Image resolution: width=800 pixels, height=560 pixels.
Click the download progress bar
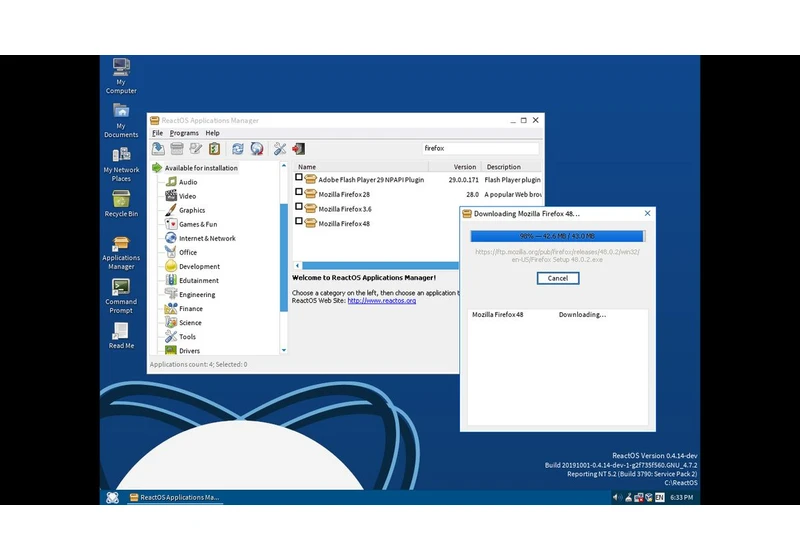558,236
